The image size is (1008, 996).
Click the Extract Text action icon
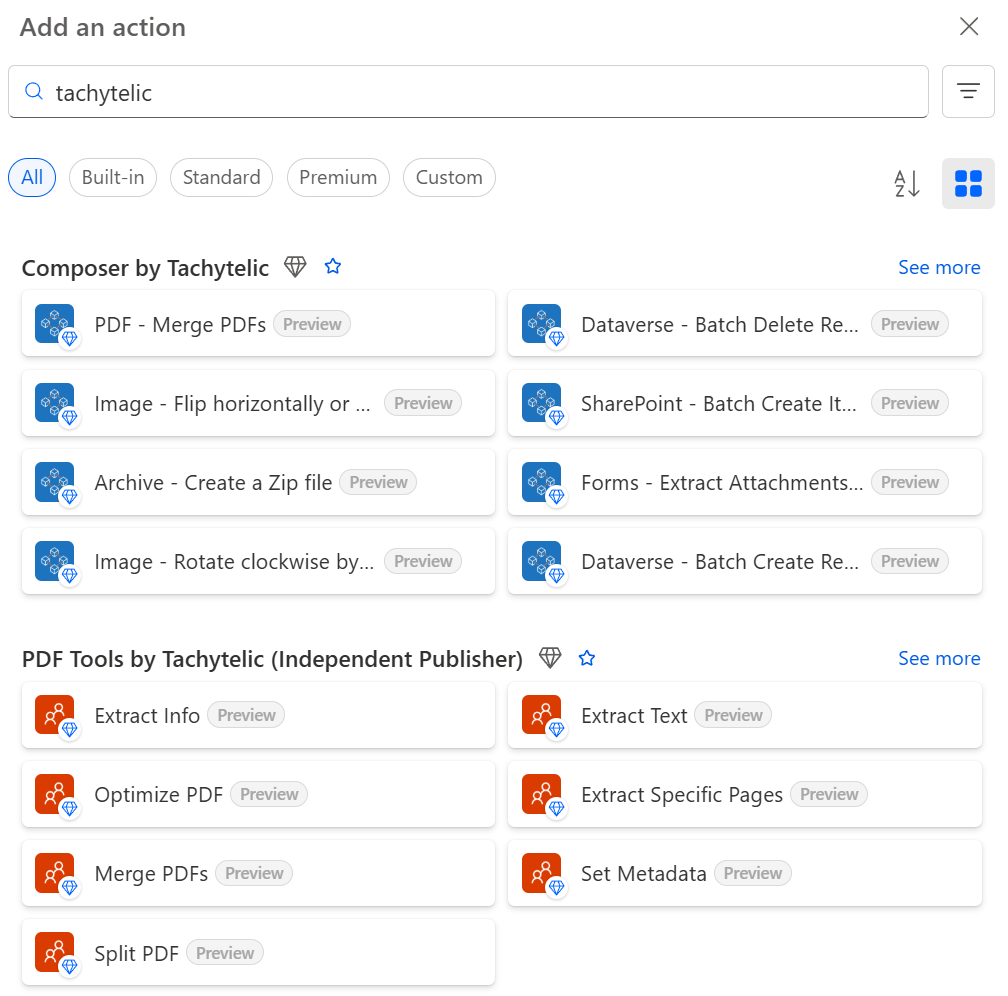coord(543,716)
